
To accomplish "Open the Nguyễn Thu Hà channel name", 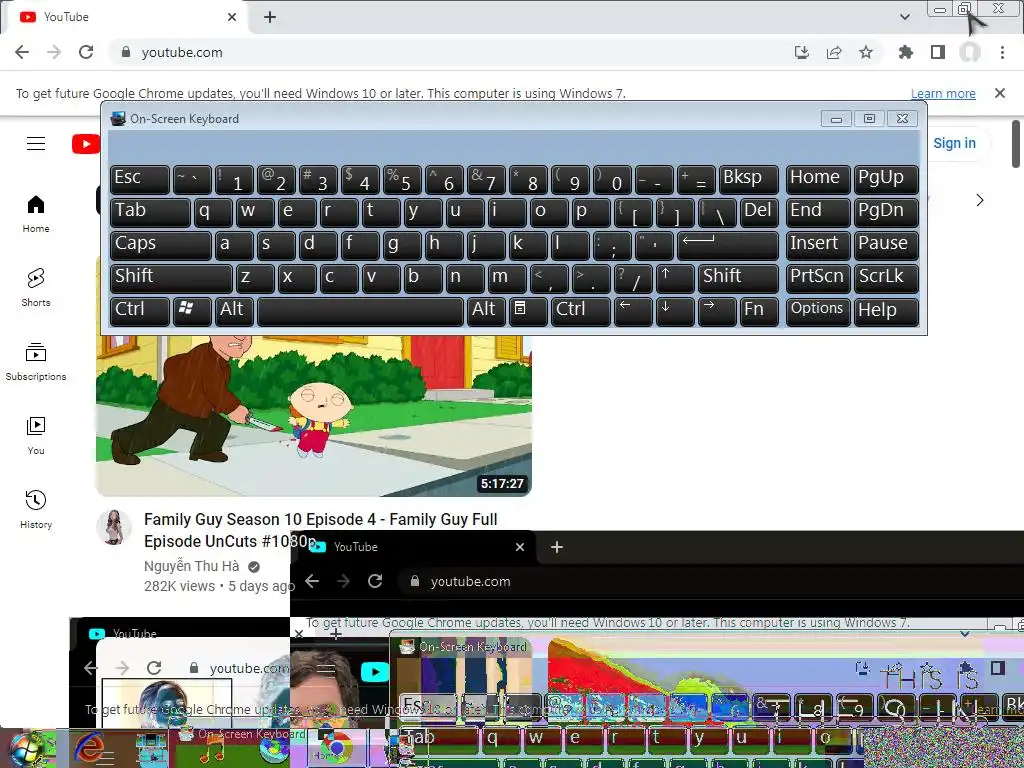I will (191, 566).
